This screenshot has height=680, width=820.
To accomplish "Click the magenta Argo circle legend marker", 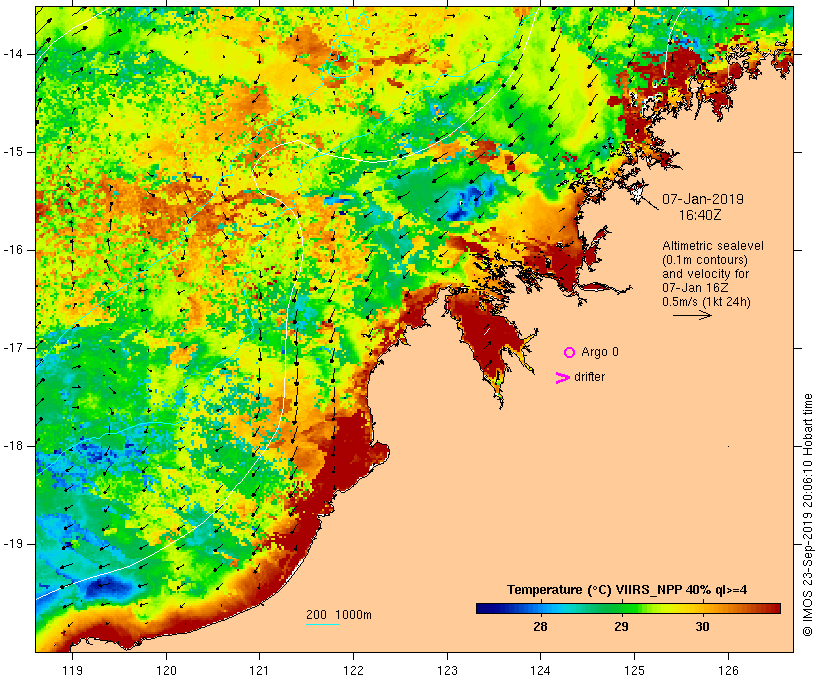I will [570, 353].
